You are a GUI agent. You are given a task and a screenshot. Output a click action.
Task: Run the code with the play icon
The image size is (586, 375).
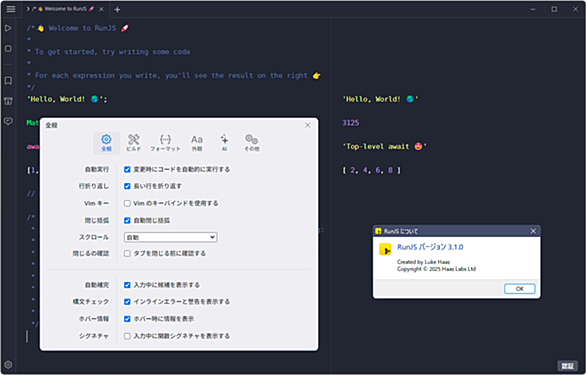coord(8,28)
